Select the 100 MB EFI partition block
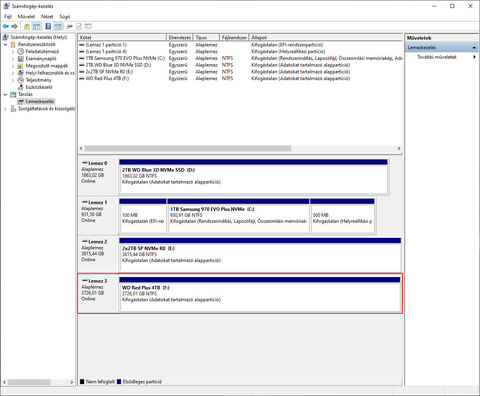The image size is (480, 396). pos(143,215)
